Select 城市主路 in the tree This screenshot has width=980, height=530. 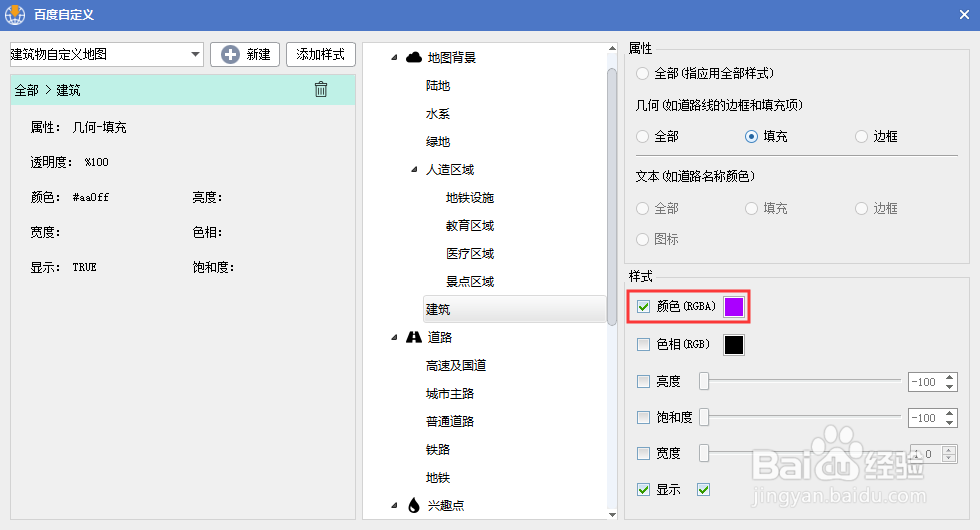(x=450, y=394)
